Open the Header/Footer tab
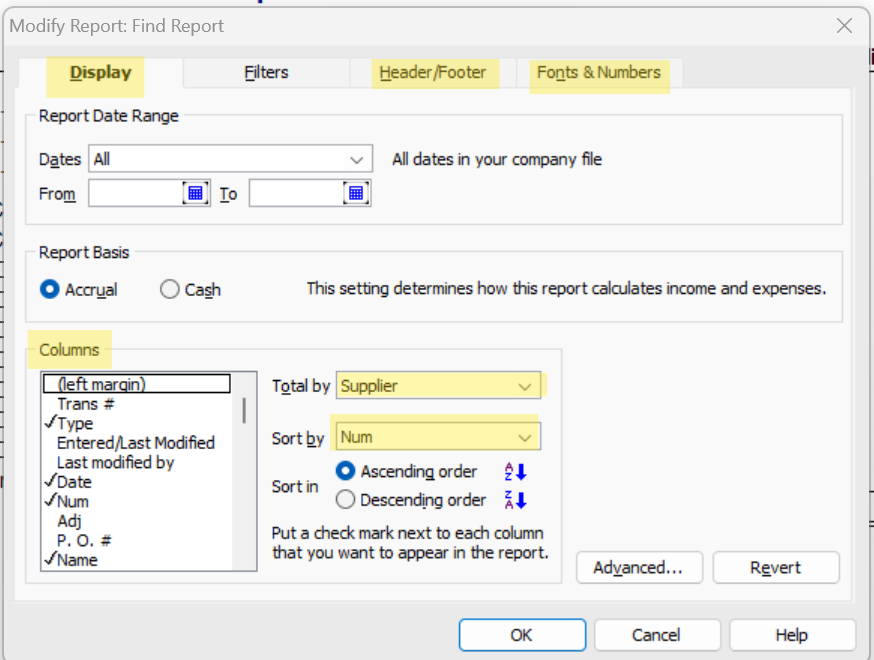Image resolution: width=874 pixels, height=660 pixels. click(433, 72)
